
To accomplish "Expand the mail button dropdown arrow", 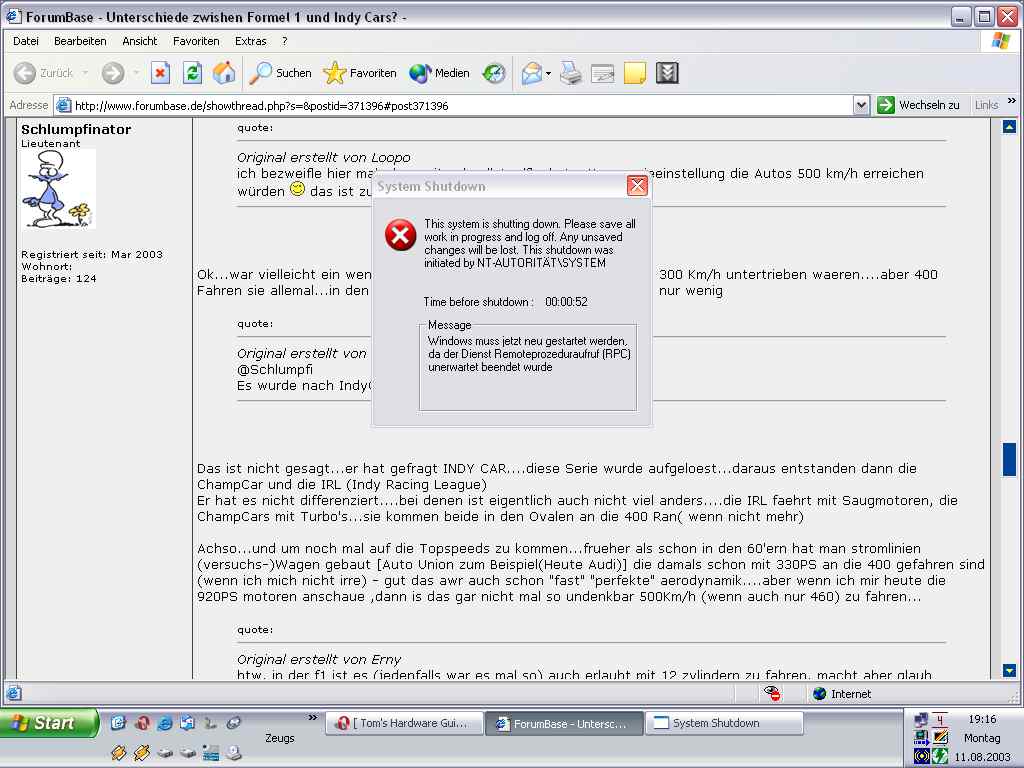I will tap(548, 73).
